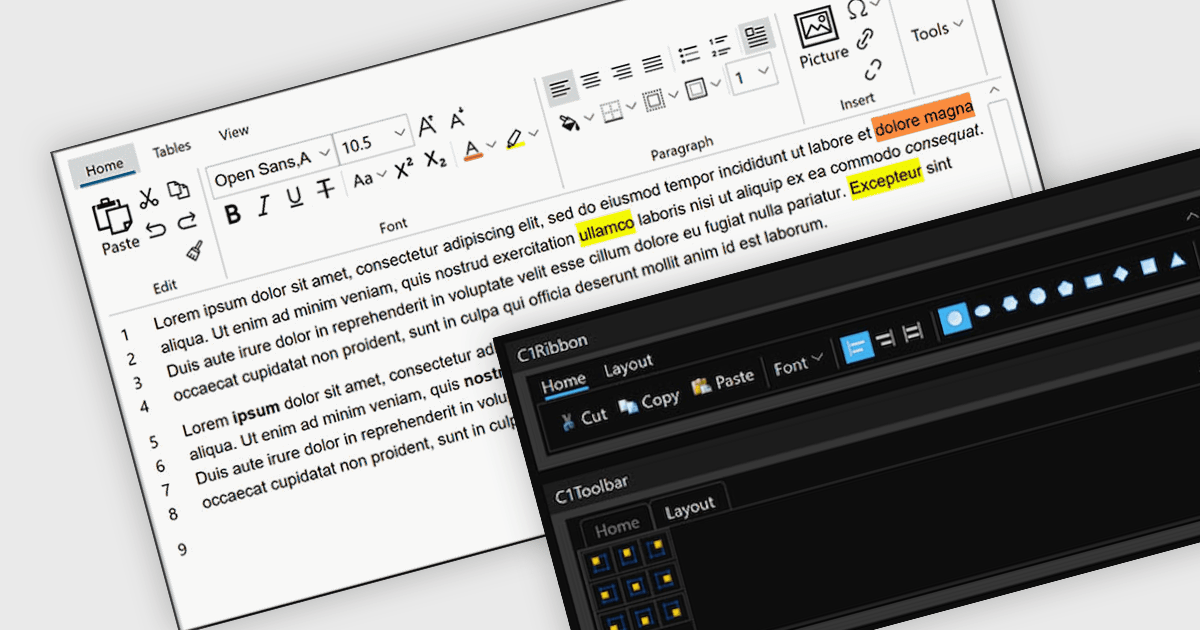Click the bulleted list icon
Image resolution: width=1200 pixels, height=630 pixels.
tap(688, 53)
